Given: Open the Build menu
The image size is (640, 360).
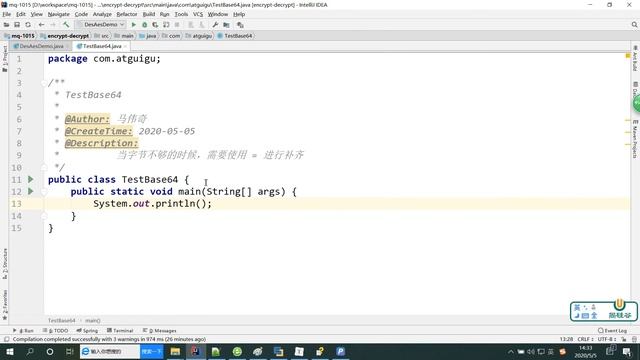Looking at the screenshot, I should [x=149, y=14].
